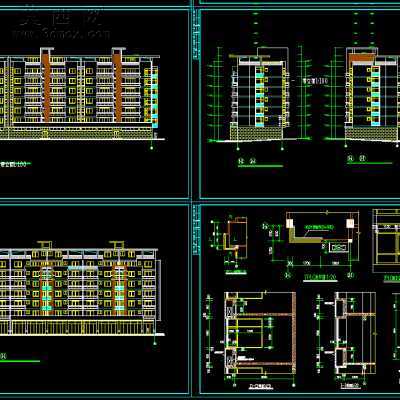Click the green title under the rear elevation
The height and width of the screenshot is (400, 400).
(x=20, y=357)
